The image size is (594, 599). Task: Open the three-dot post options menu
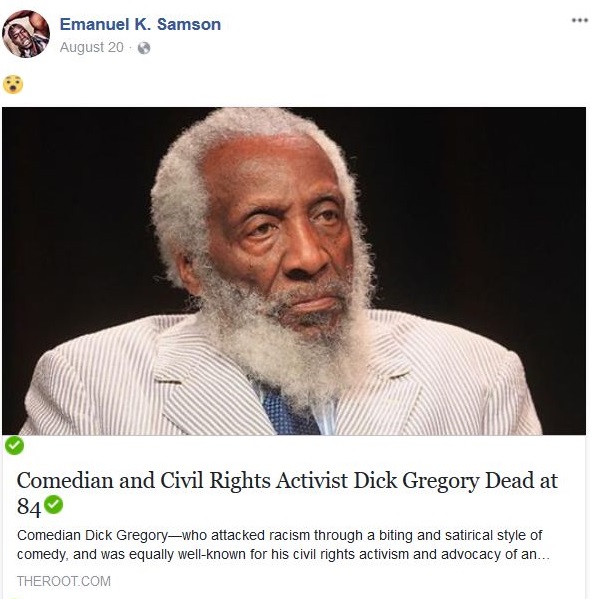point(579,20)
